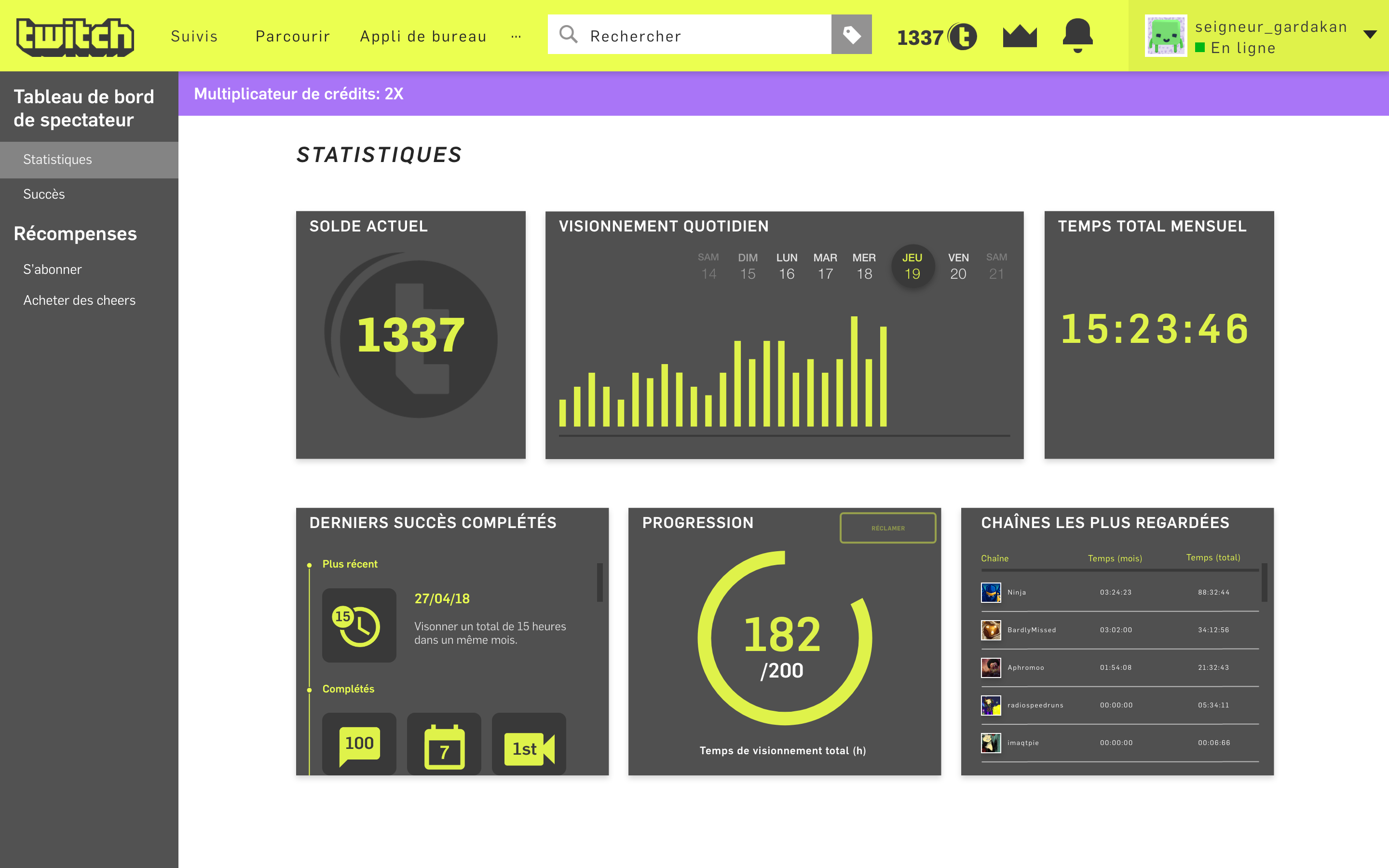Sort by Temps (mois) column
Image resolution: width=1389 pixels, height=868 pixels.
1115,558
